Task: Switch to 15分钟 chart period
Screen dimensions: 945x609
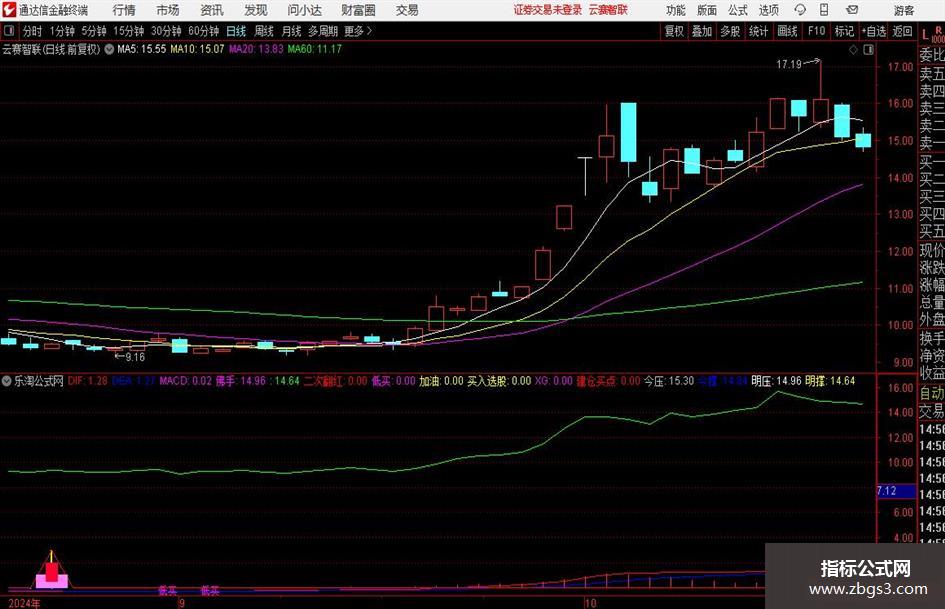Action: (x=128, y=31)
